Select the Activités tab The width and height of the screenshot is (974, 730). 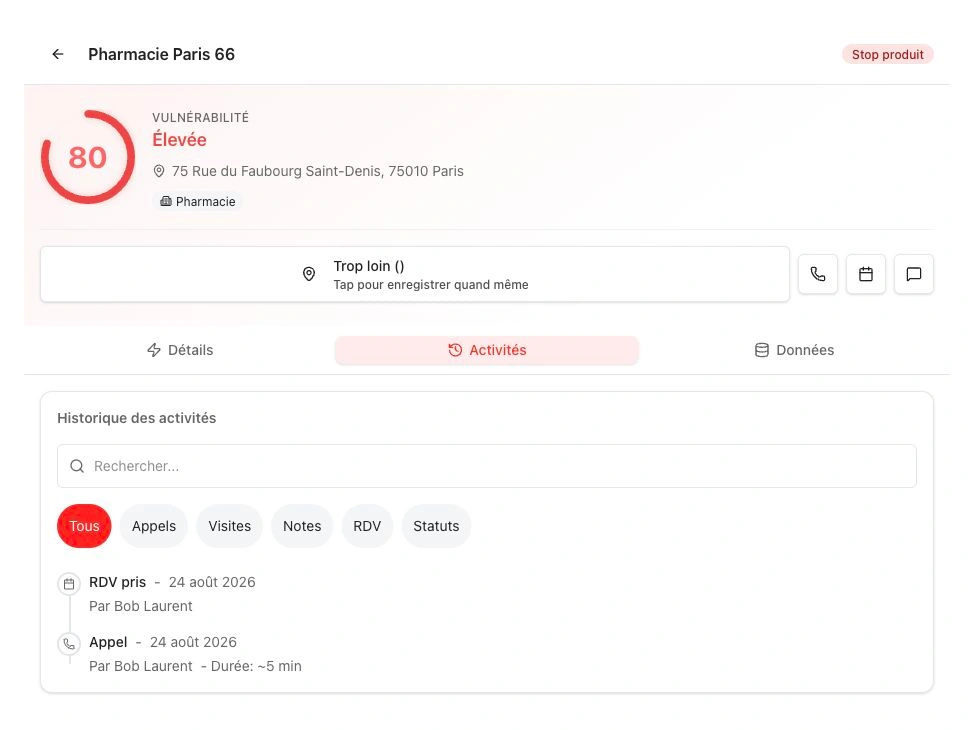486,350
